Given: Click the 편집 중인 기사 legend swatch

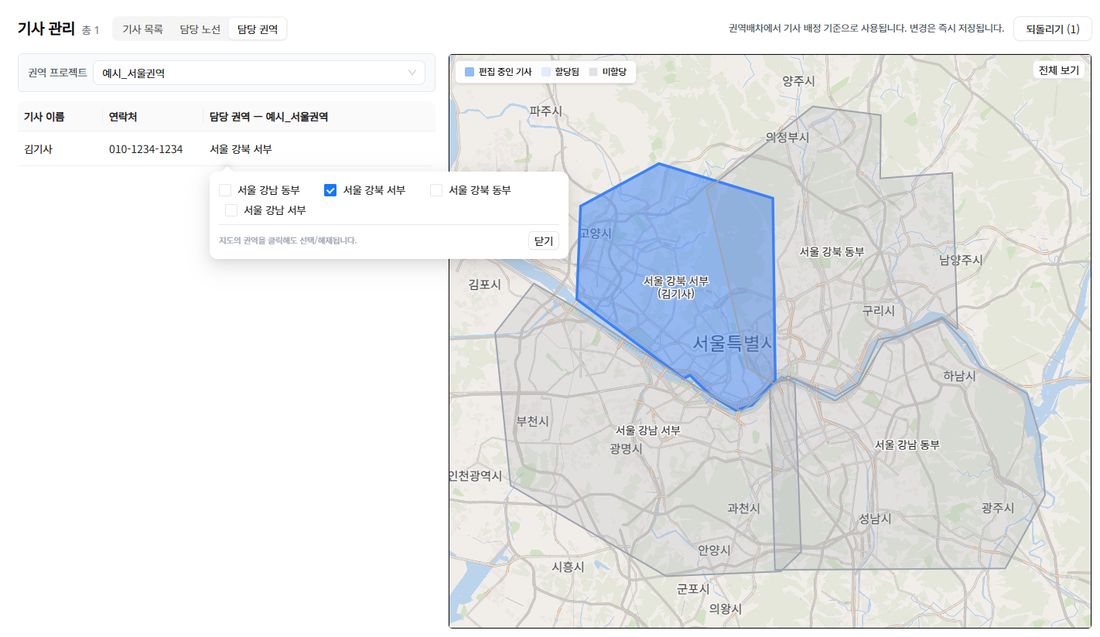Looking at the screenshot, I should click(469, 72).
